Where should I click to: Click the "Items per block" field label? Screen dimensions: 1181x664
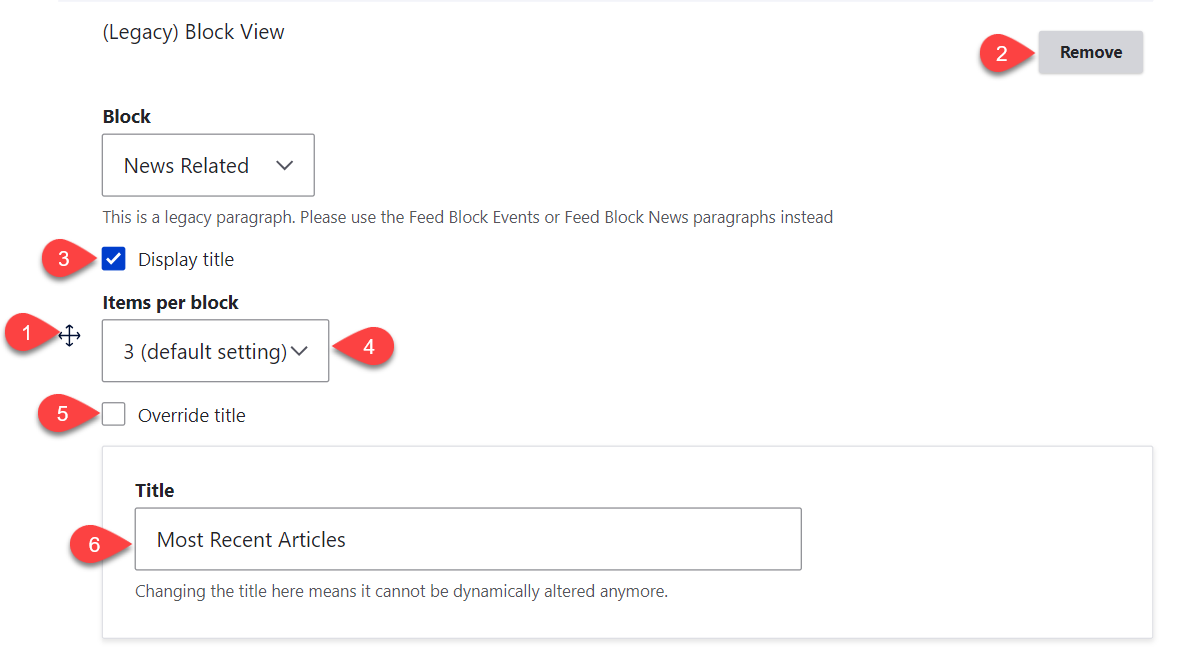coord(170,302)
